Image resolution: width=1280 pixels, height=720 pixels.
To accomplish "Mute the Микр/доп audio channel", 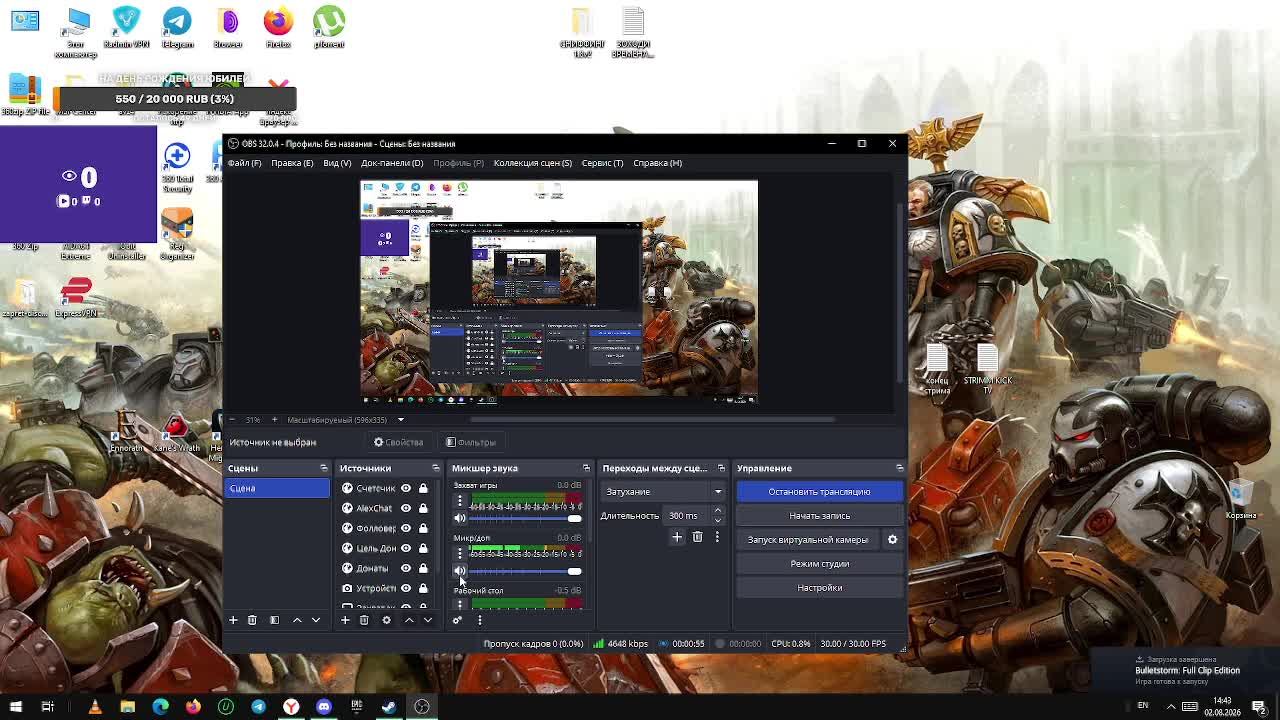I will click(460, 571).
